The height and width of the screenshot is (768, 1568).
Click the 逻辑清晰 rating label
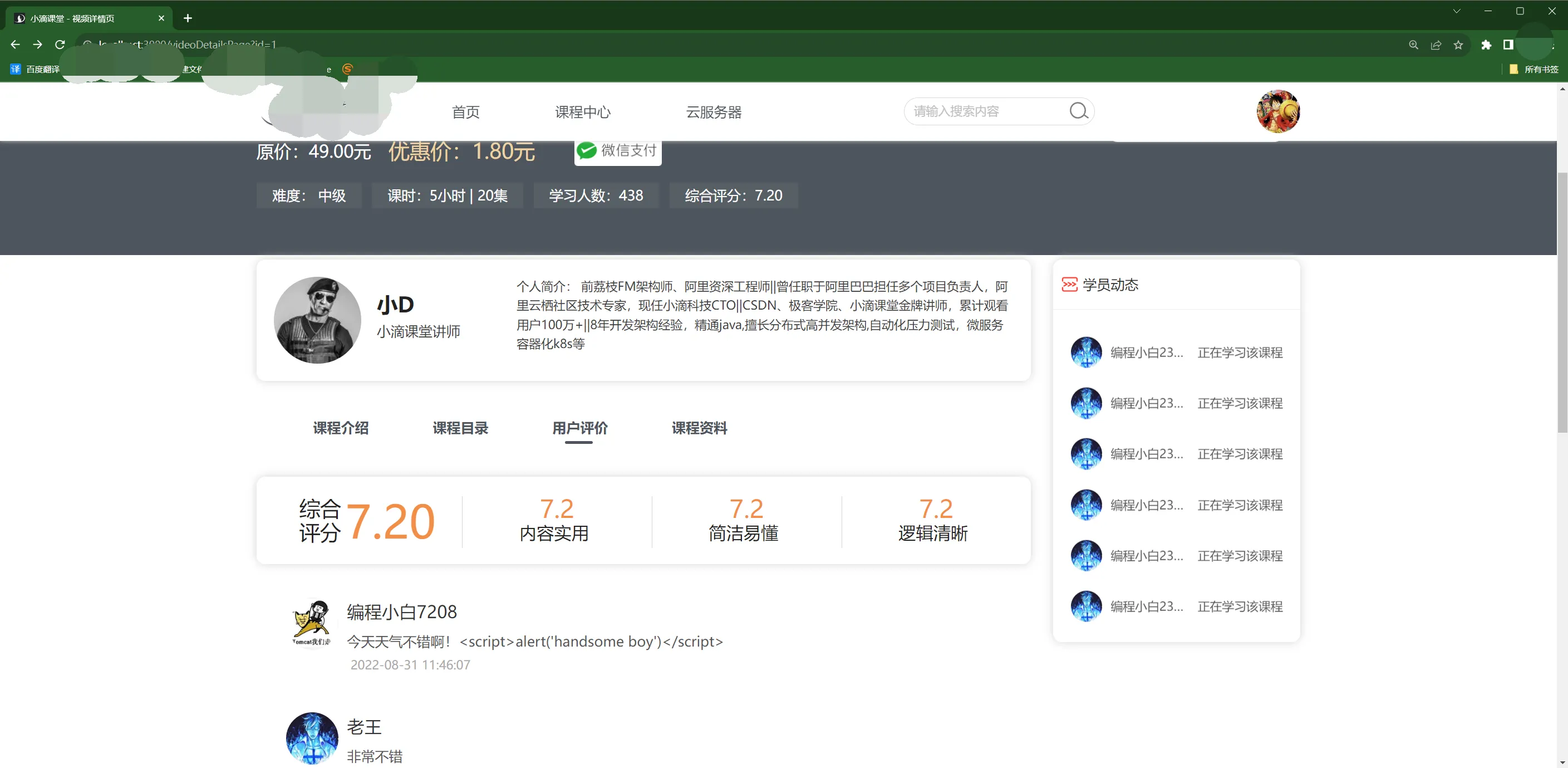(932, 533)
